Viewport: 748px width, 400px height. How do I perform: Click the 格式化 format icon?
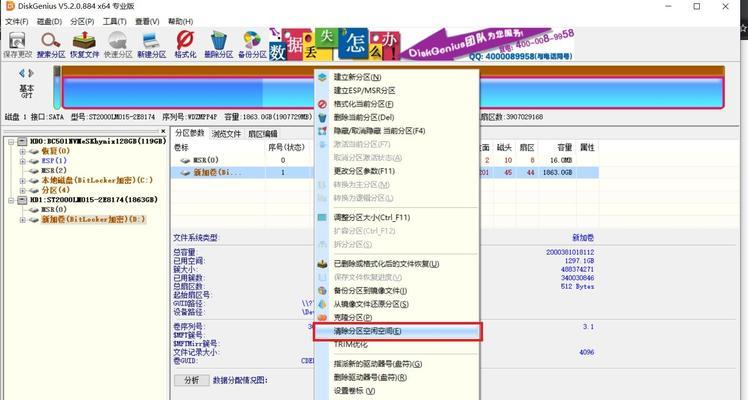tap(185, 45)
